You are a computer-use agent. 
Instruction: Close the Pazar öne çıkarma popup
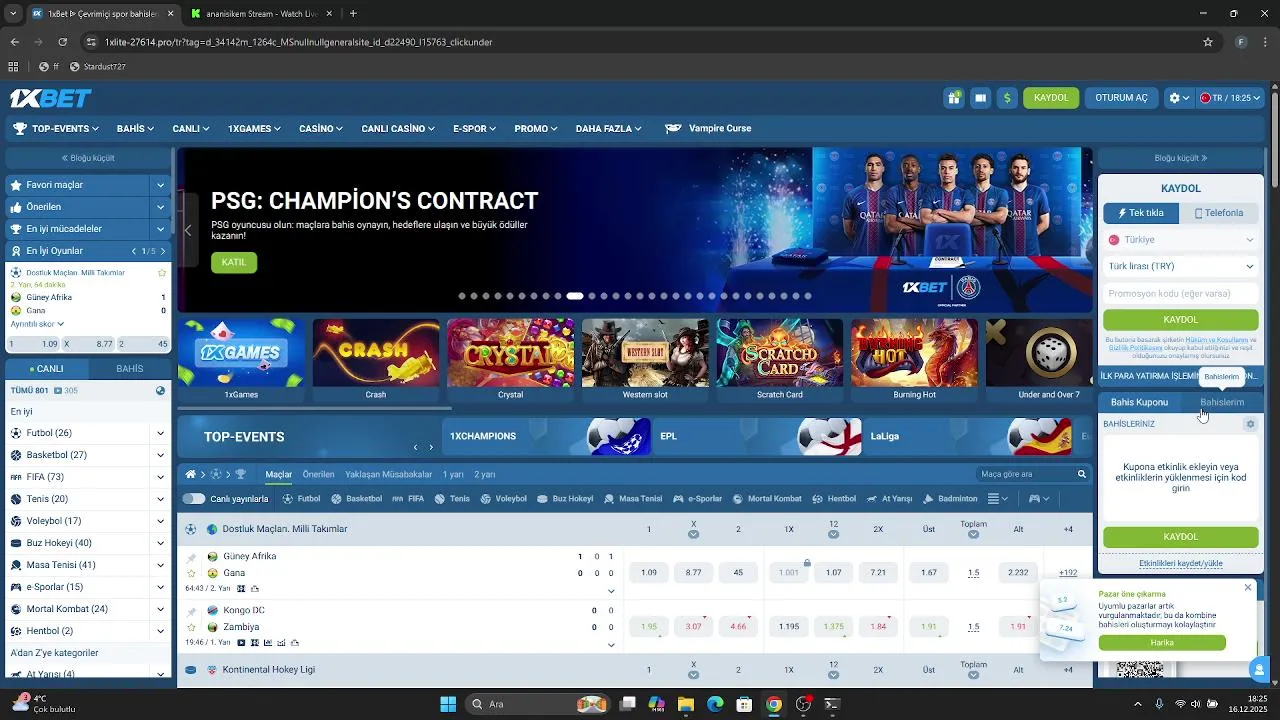point(1248,587)
